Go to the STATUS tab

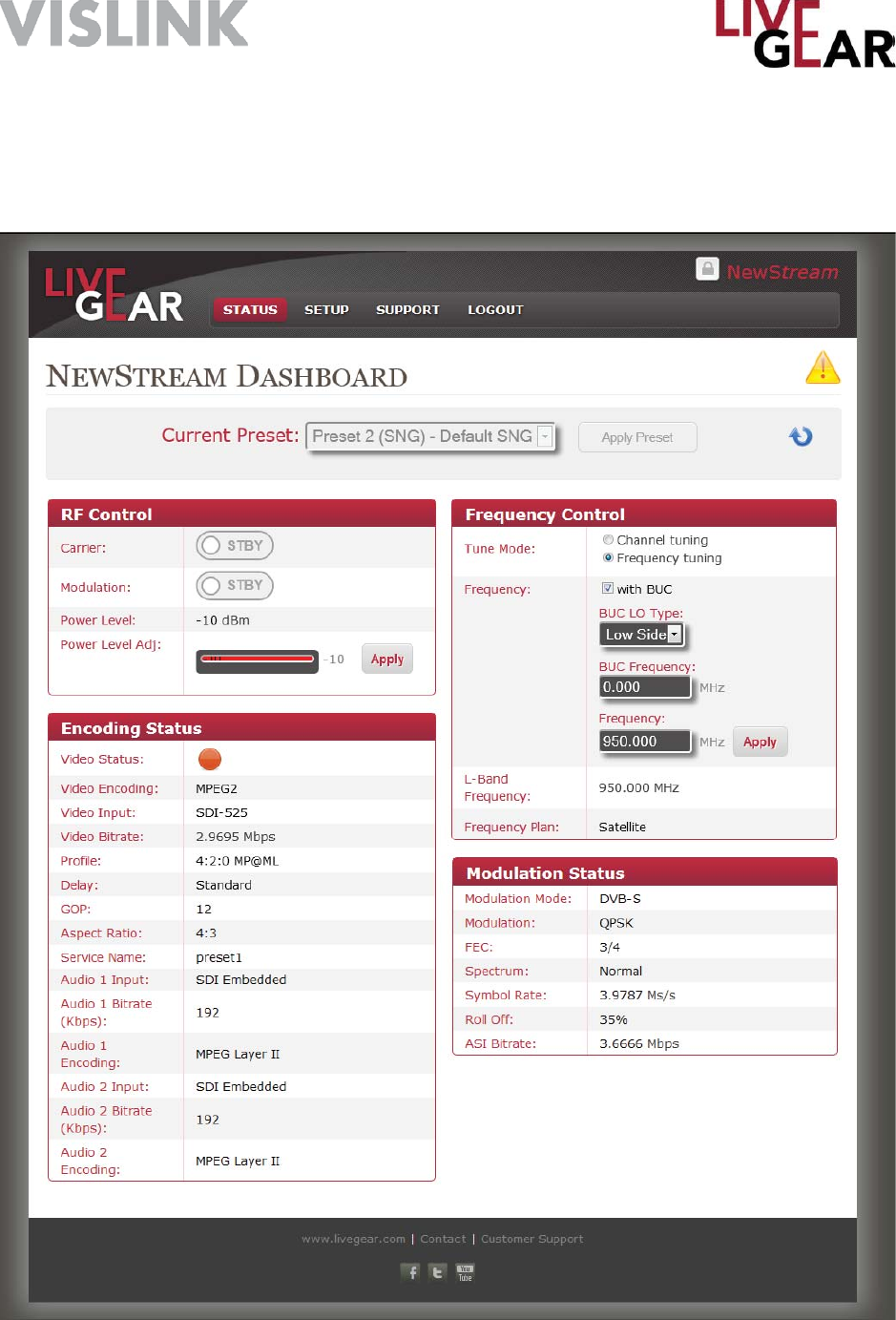(250, 309)
